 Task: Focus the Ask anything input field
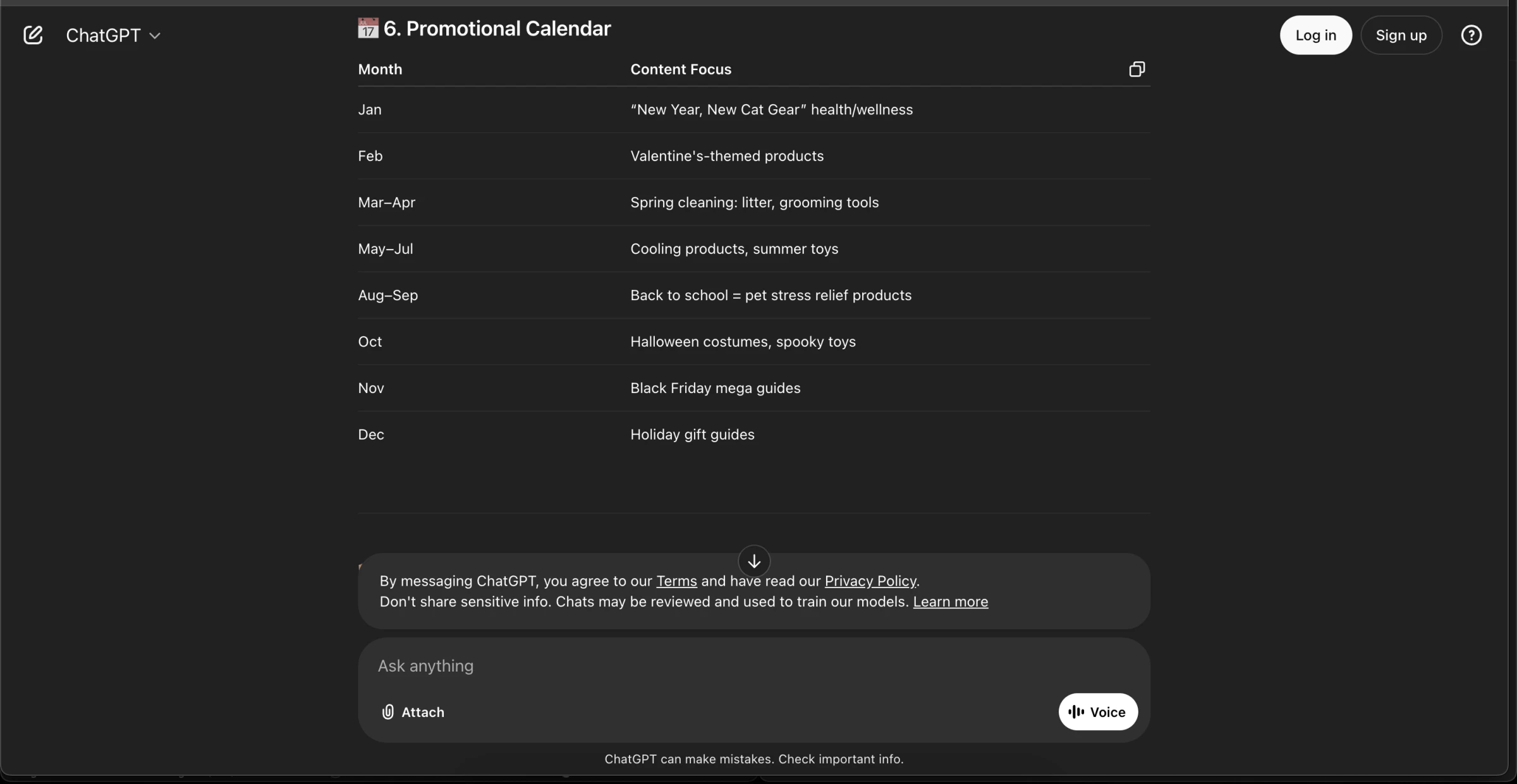[753, 666]
